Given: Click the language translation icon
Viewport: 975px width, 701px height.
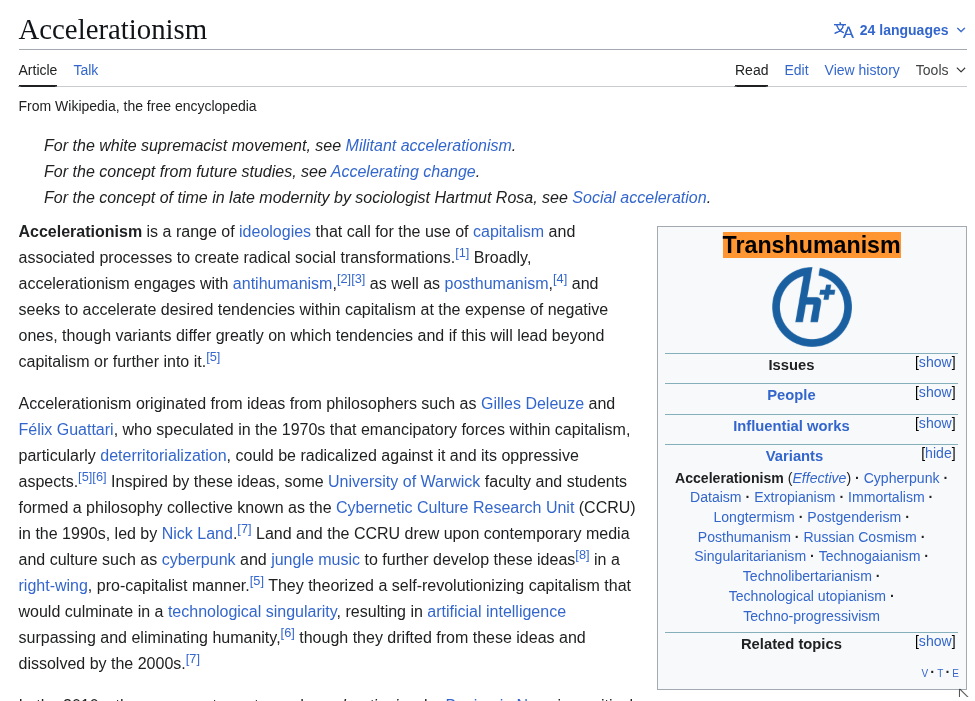Looking at the screenshot, I should pyautogui.click(x=843, y=30).
